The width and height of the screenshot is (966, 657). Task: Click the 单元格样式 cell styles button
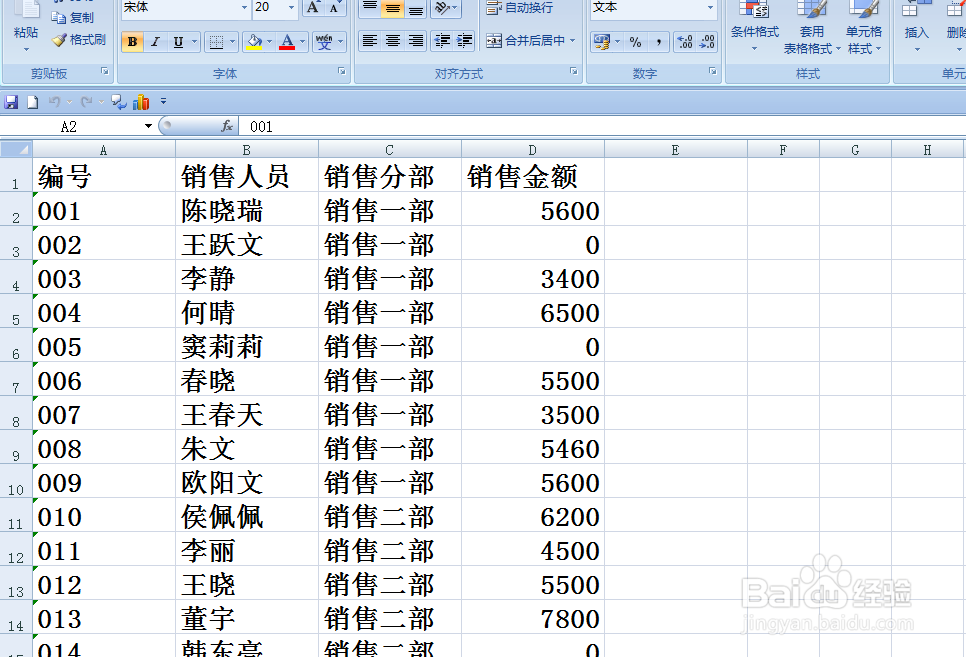tap(864, 30)
